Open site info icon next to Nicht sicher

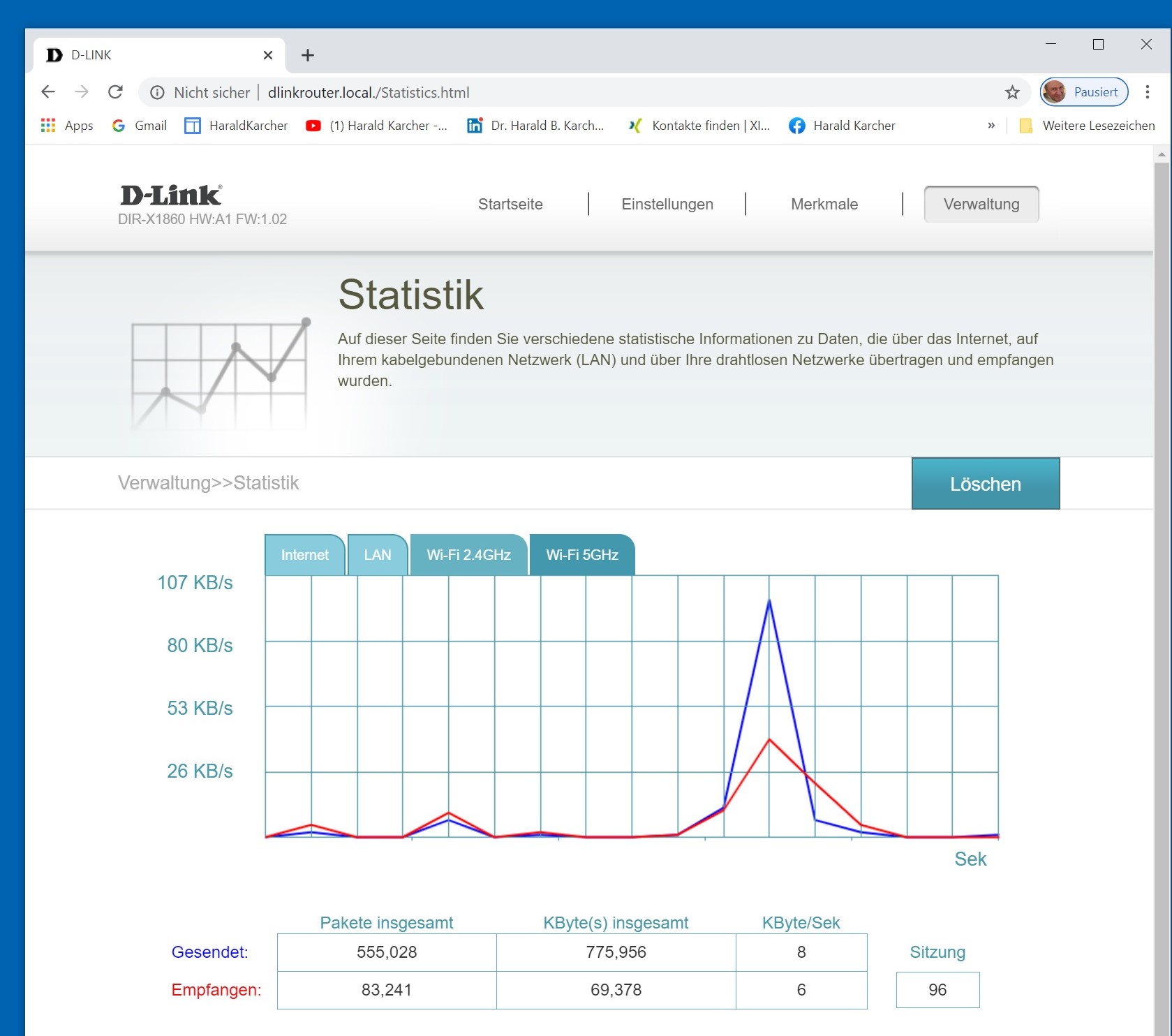tap(158, 92)
